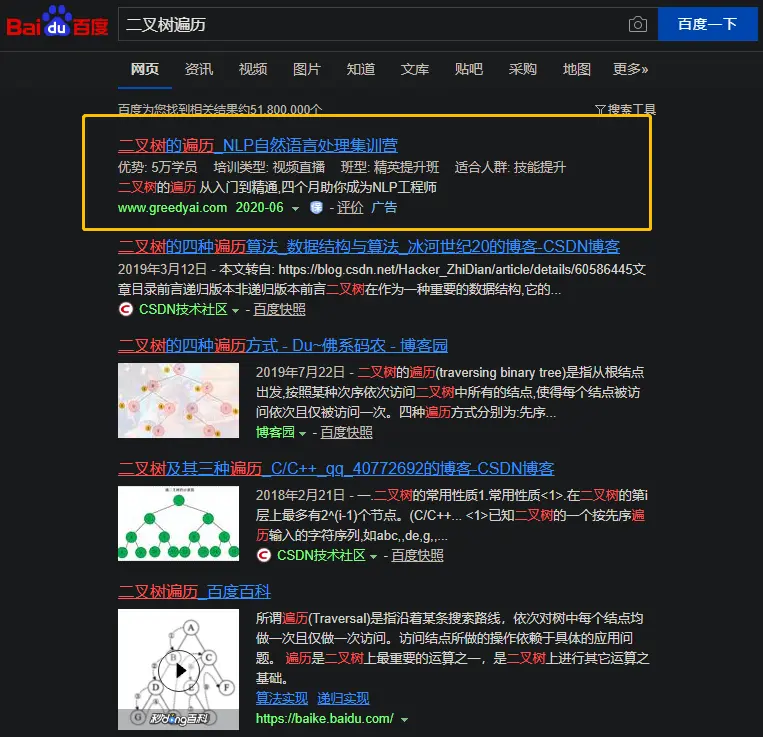Expand dropdown arrow after greedyai 2020-06
The image size is (763, 737).
295,209
